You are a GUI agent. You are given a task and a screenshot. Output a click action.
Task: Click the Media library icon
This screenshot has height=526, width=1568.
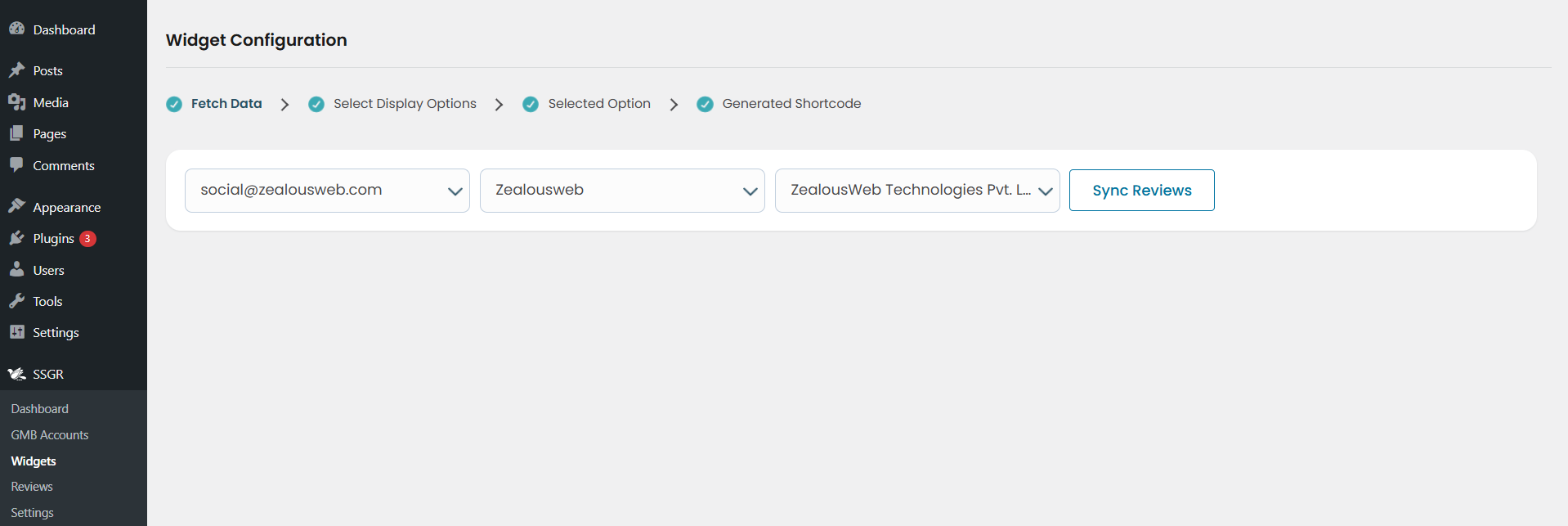[x=16, y=102]
